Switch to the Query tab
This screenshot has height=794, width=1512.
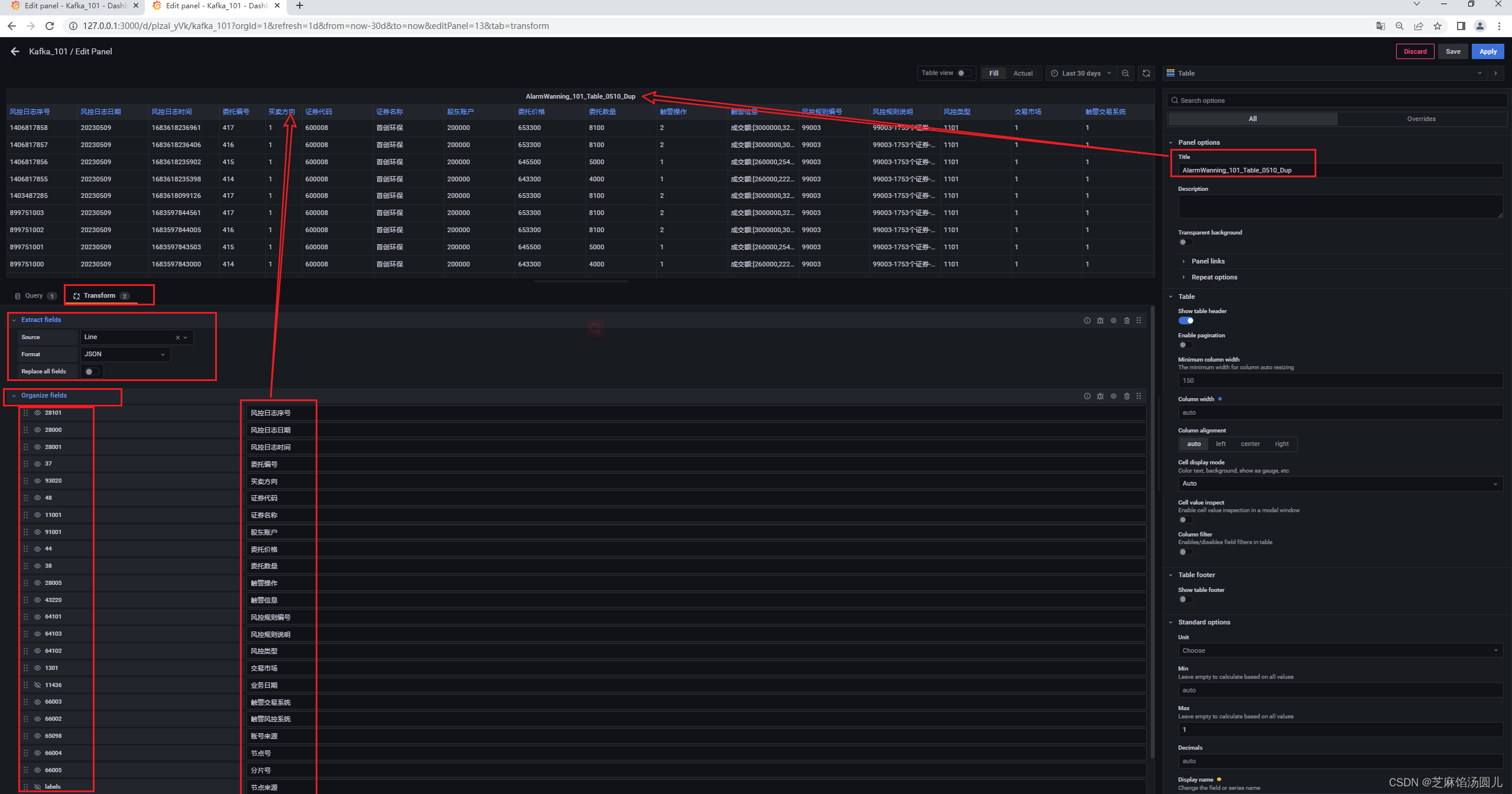34,296
